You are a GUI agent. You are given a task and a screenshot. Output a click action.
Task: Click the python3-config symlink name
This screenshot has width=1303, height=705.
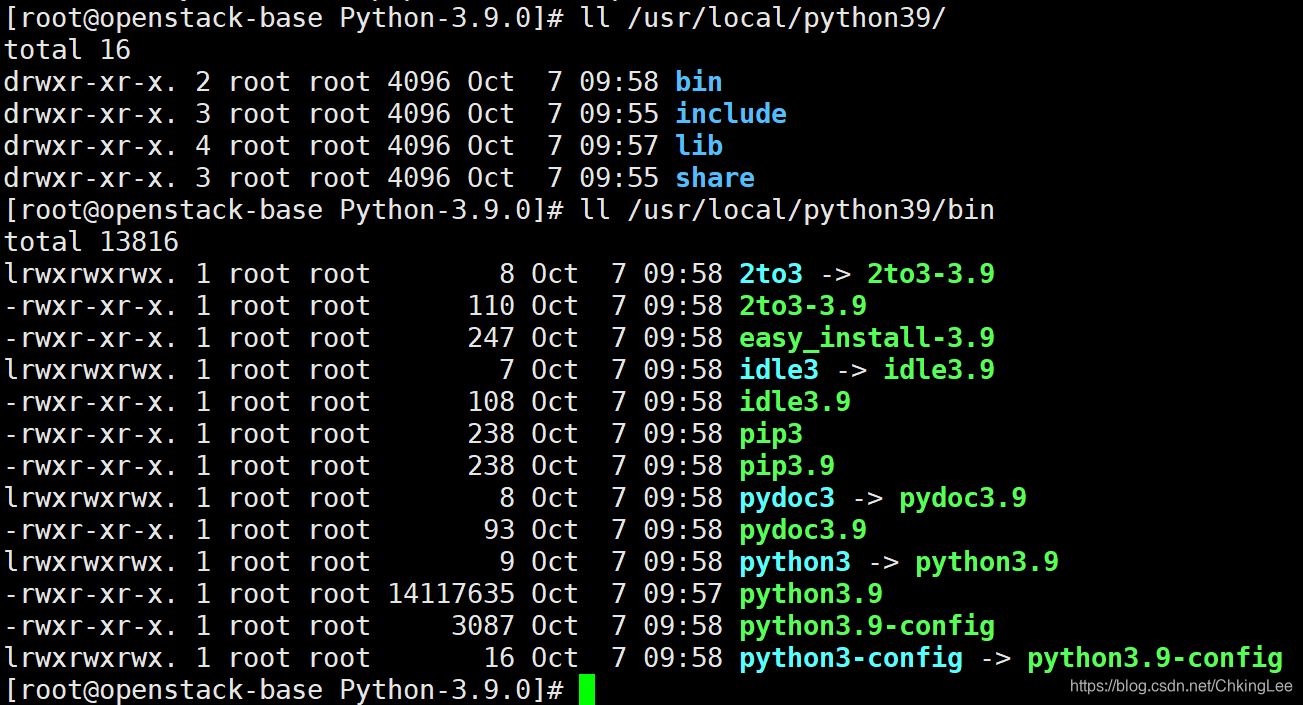(x=850, y=657)
